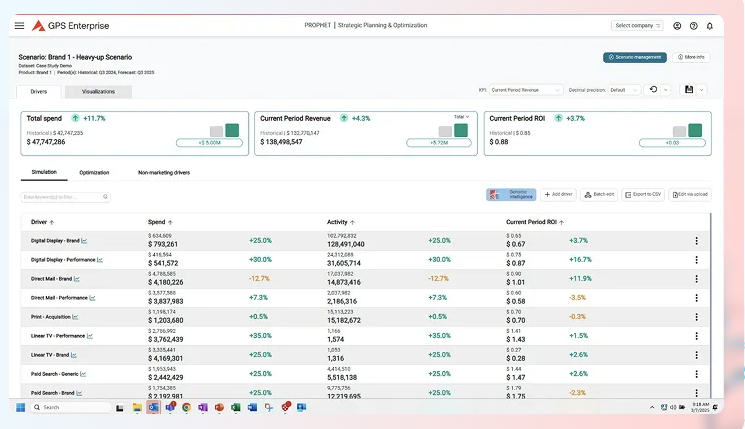745x429 pixels.
Task: Select the Optimization tab
Action: (x=94, y=172)
